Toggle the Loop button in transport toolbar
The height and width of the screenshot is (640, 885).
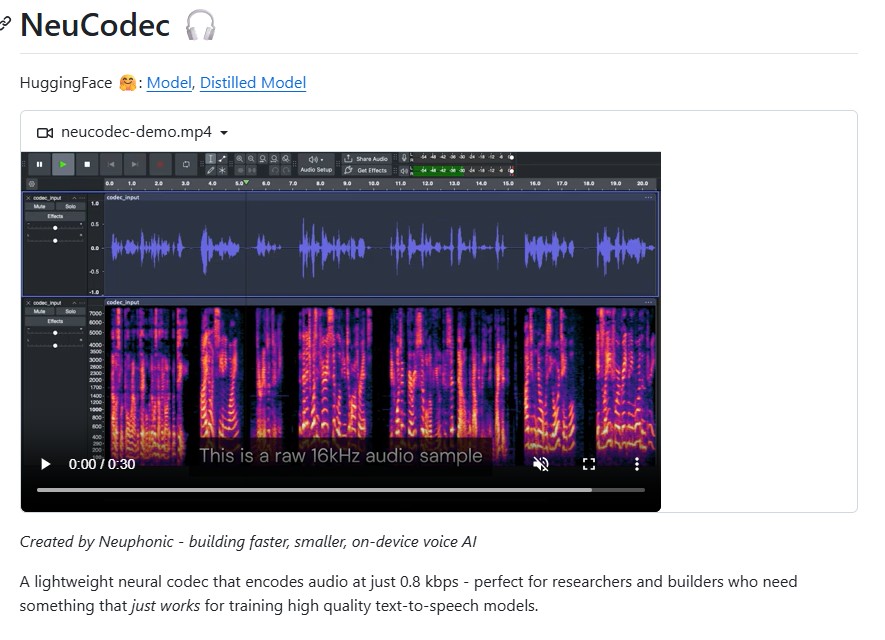tap(185, 164)
